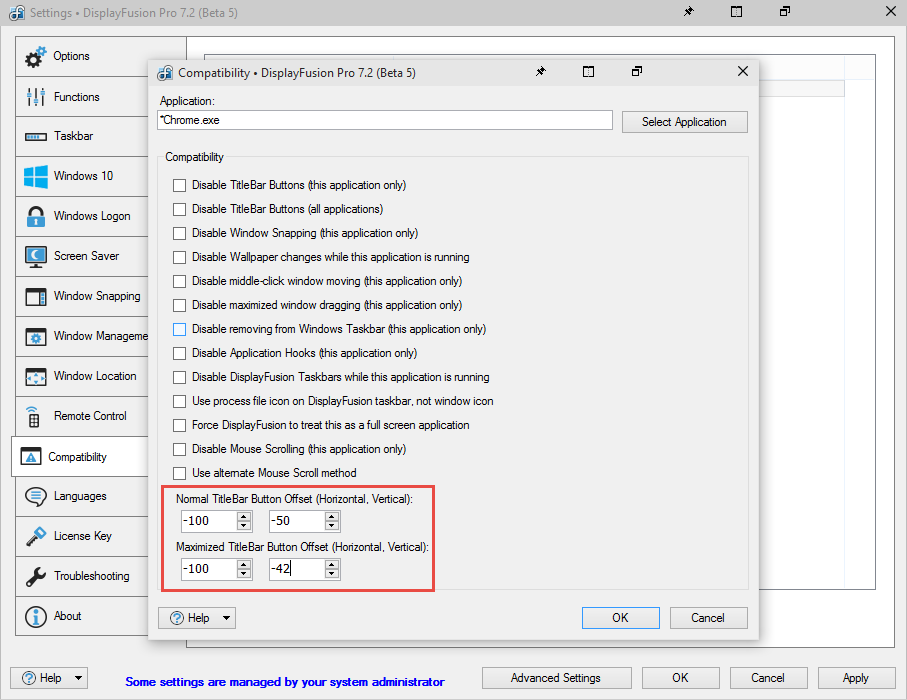Click the Screen Saver moon icon
907x700 pixels.
[x=36, y=257]
